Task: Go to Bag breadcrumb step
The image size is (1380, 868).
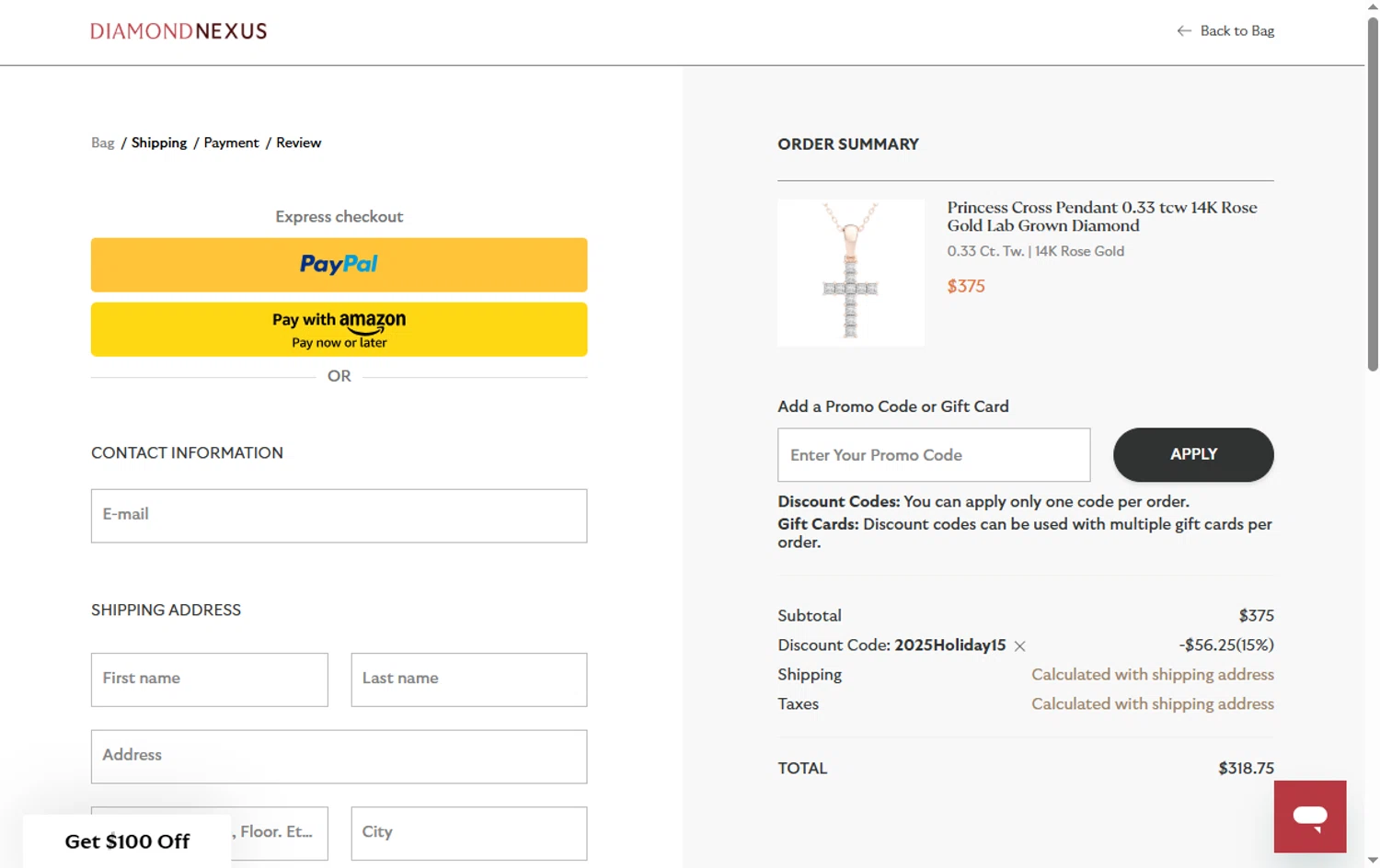Action: click(x=102, y=143)
